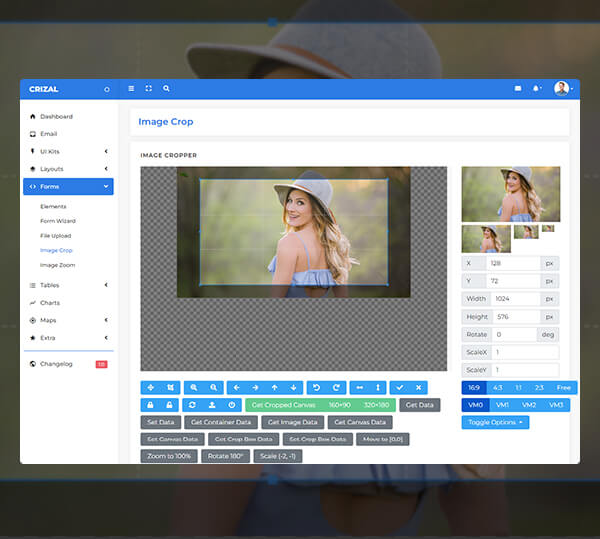Click the 320×180 canvas button

point(376,405)
